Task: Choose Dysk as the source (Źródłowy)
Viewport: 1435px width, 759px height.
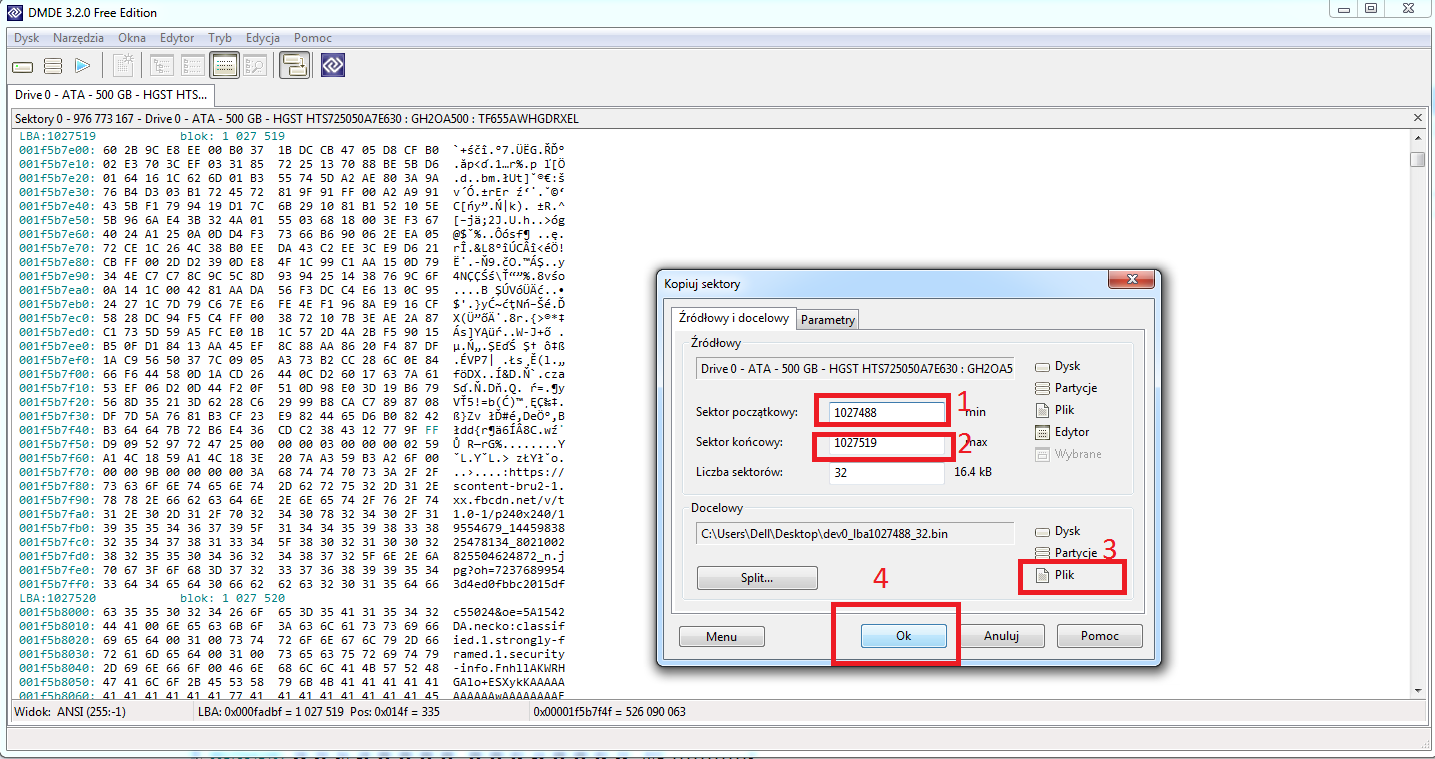Action: click(x=1058, y=366)
